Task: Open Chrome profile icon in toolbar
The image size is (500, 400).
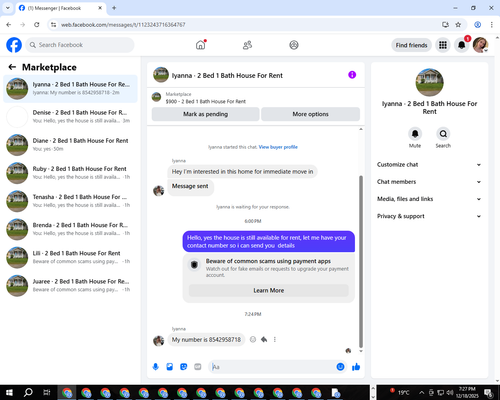Action: (x=477, y=25)
